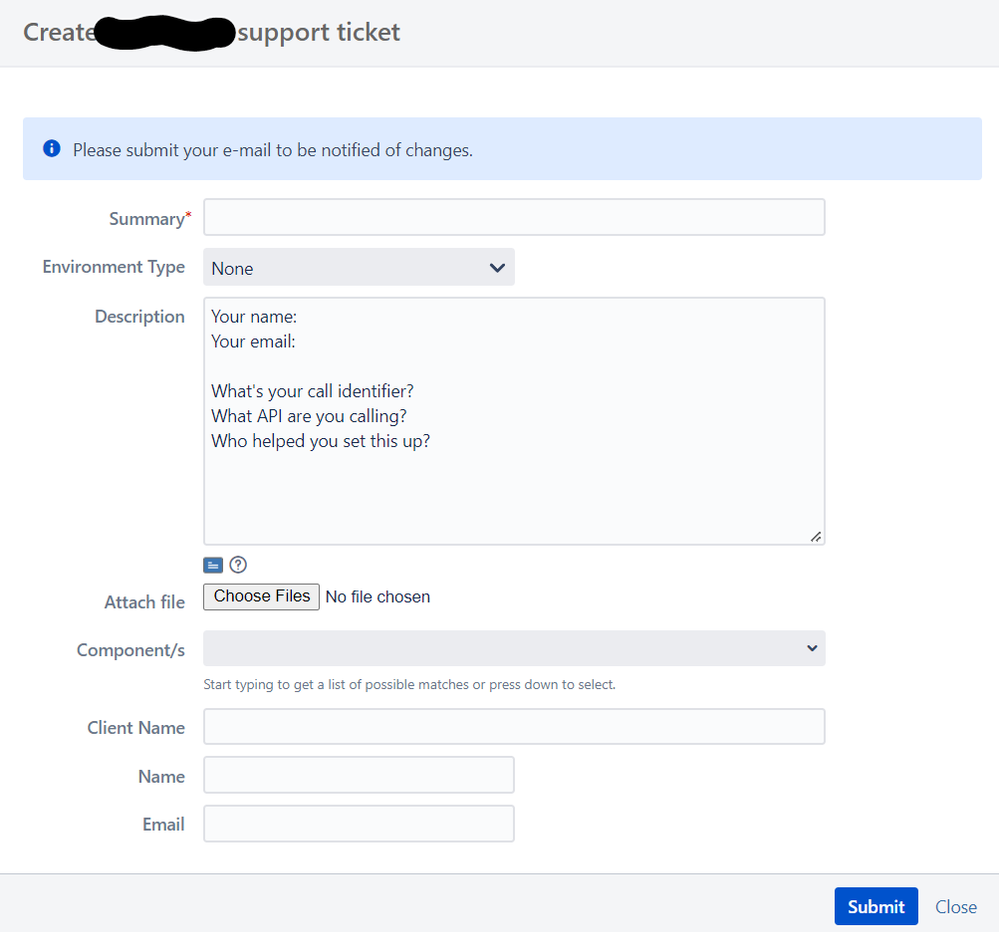Click the 'No file chosen' text
Viewport: 999px width, 932px height.
tap(378, 597)
